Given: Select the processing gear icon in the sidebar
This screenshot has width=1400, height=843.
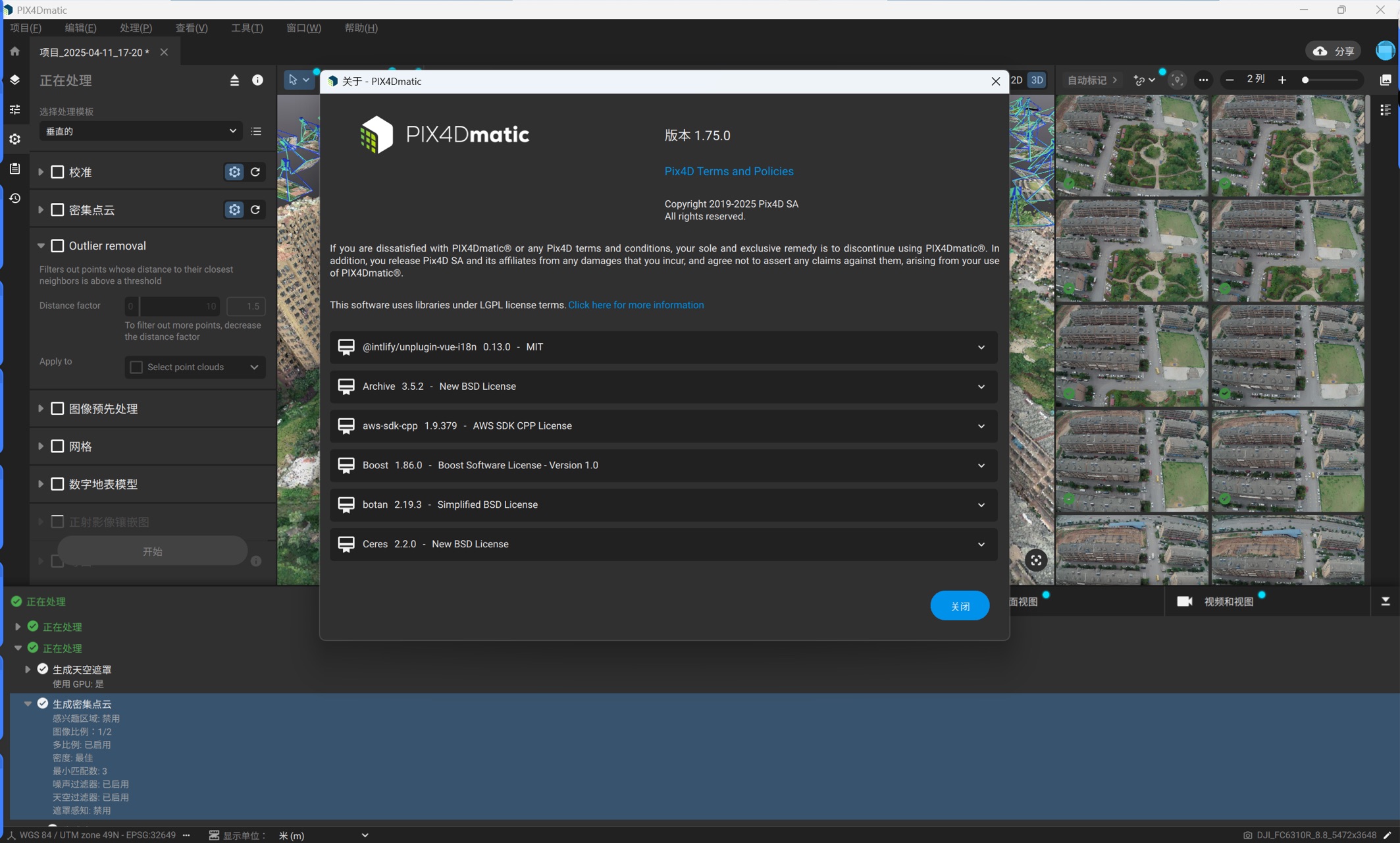Looking at the screenshot, I should pos(14,139).
